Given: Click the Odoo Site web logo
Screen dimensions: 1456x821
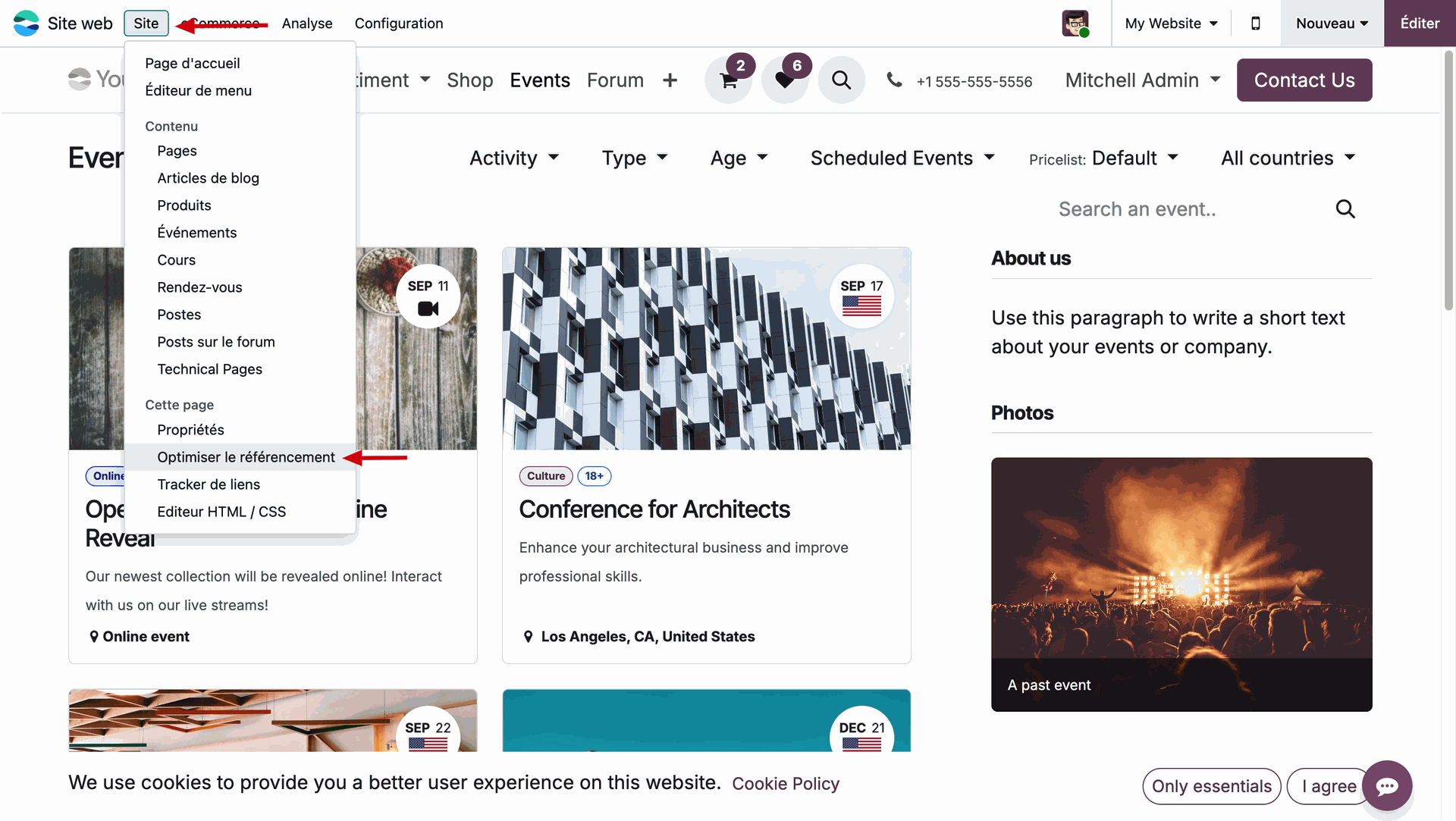Looking at the screenshot, I should tap(27, 24).
